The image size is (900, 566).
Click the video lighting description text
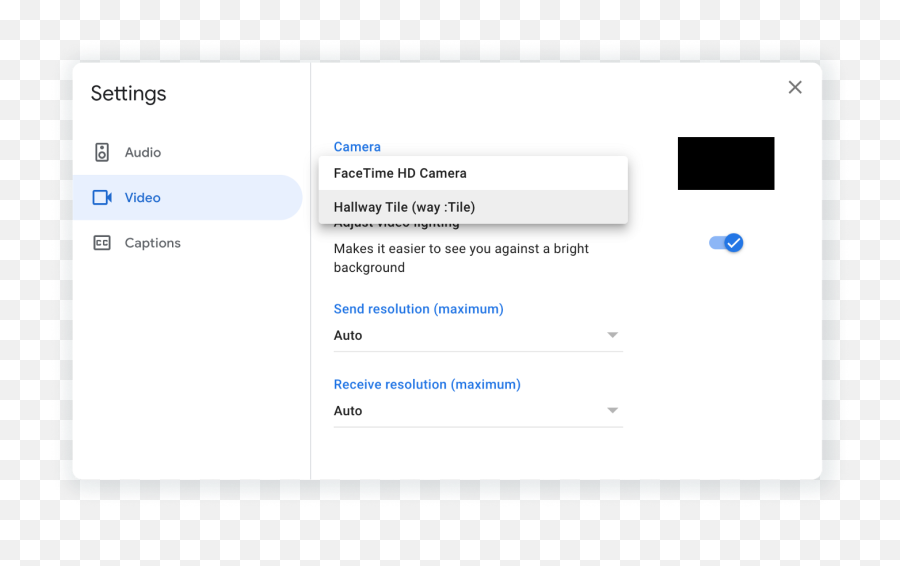tap(461, 258)
